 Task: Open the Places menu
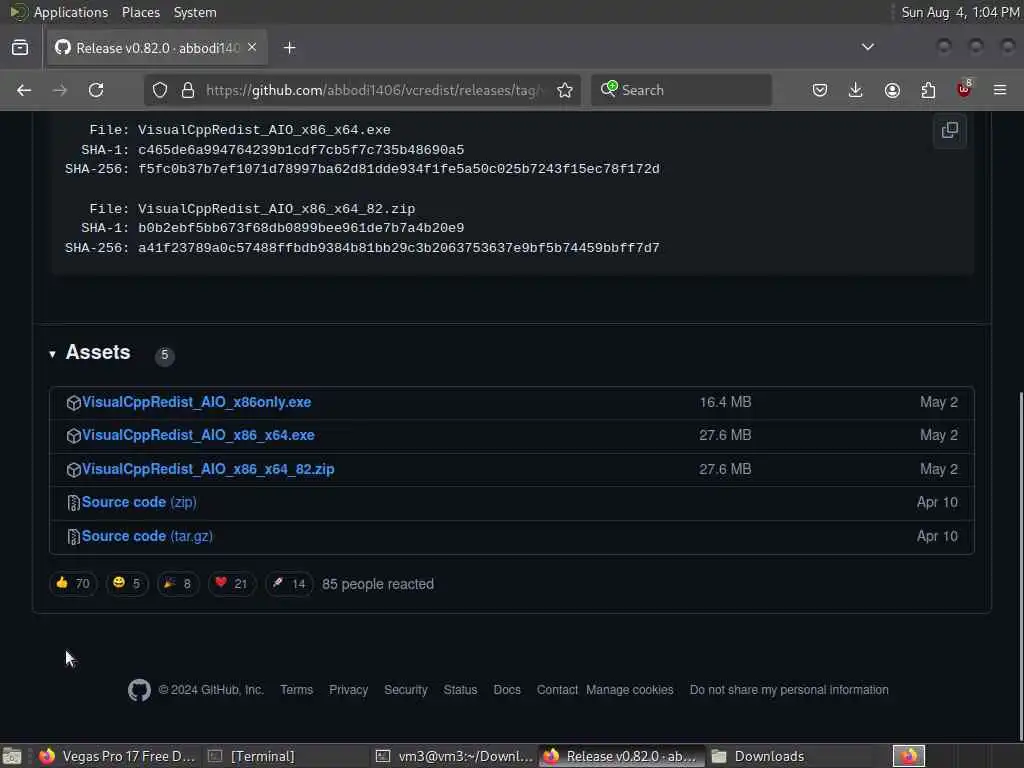click(141, 12)
